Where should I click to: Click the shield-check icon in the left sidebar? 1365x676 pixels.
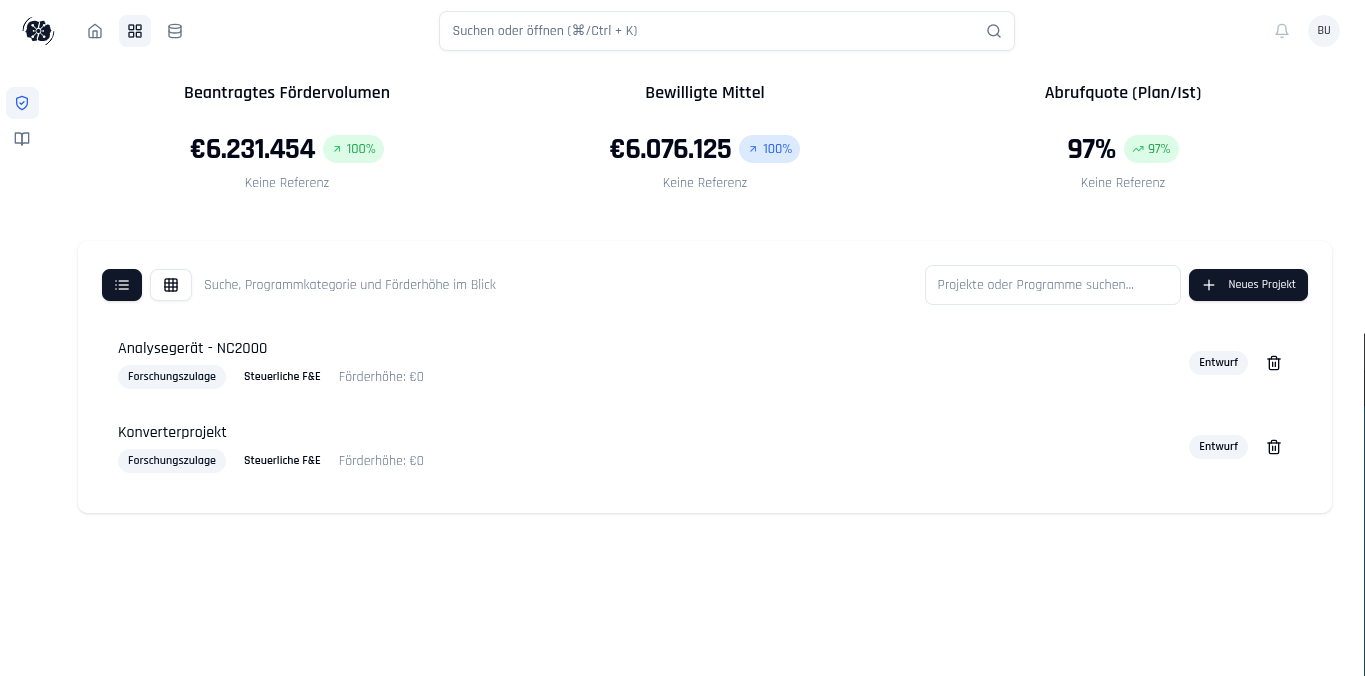[x=22, y=103]
